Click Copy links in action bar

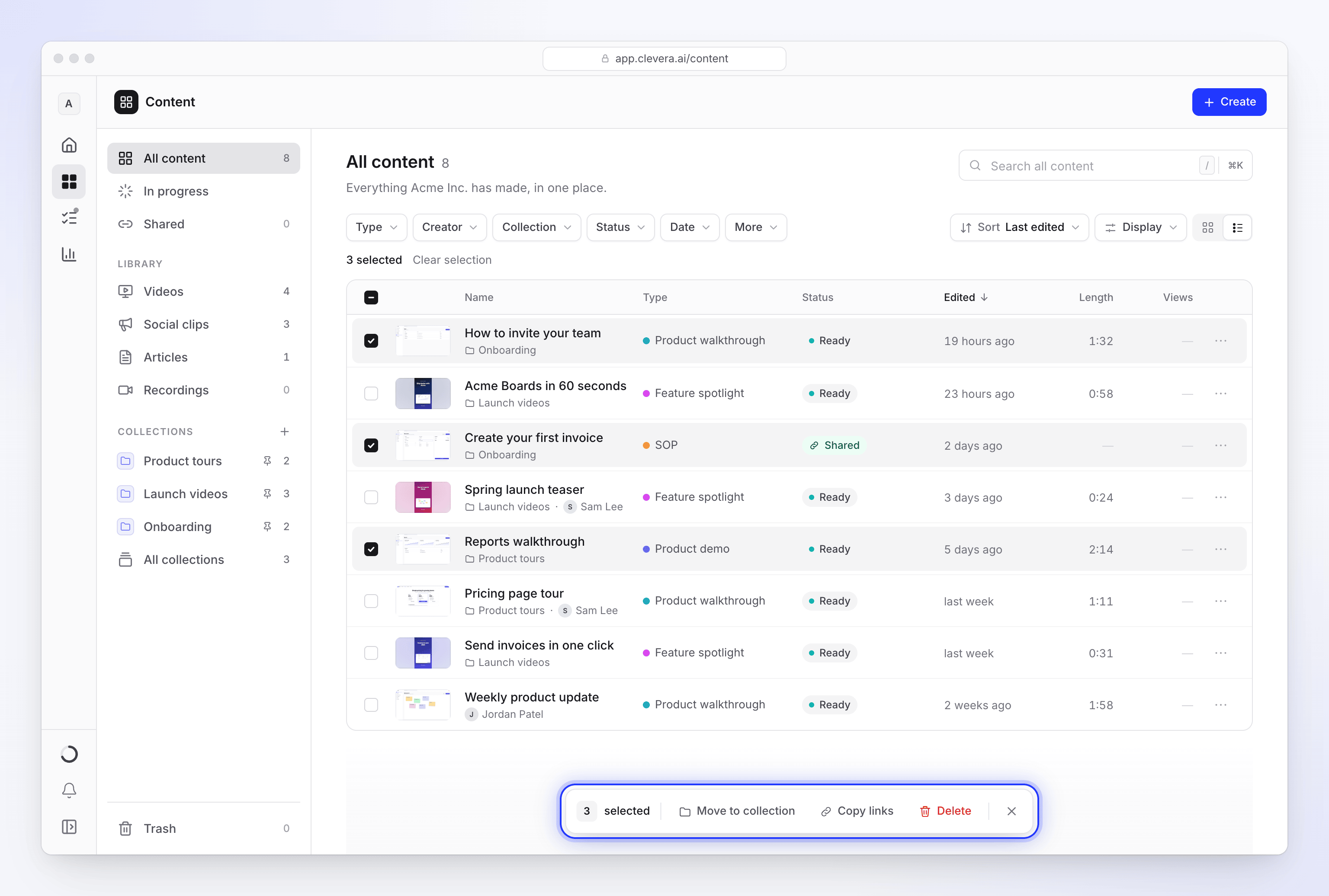tap(857, 811)
